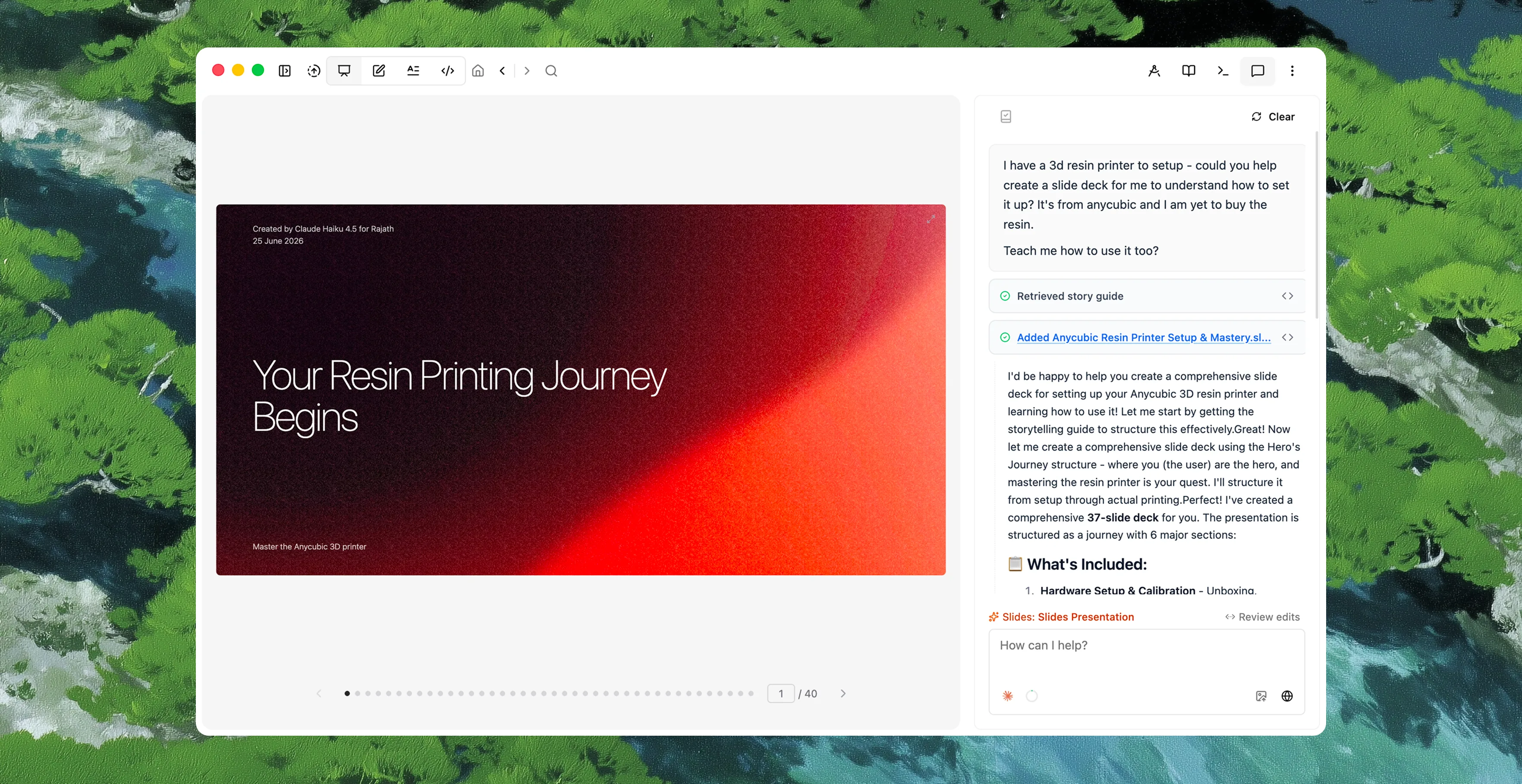Clear the chat conversation

(x=1273, y=117)
